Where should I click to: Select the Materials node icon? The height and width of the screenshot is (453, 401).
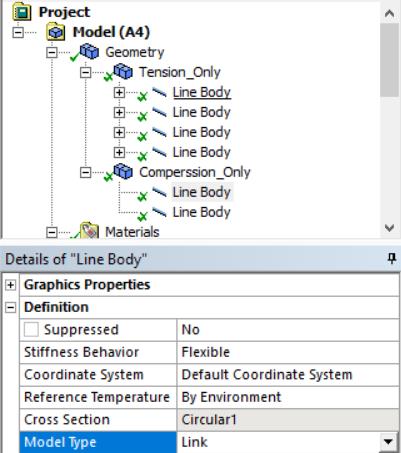coord(89,231)
